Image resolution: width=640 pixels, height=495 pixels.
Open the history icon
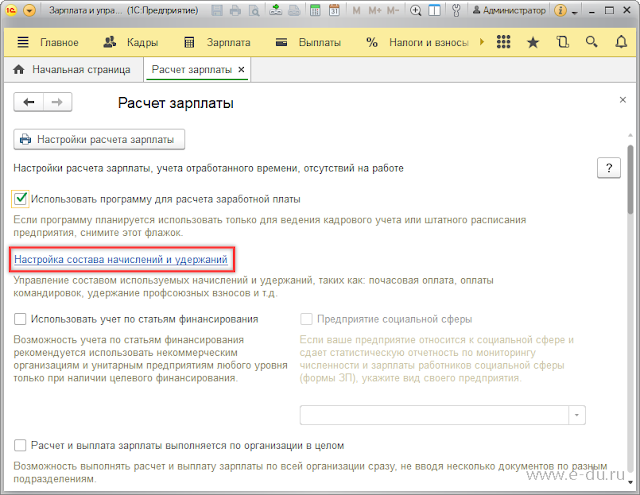pyautogui.click(x=562, y=42)
